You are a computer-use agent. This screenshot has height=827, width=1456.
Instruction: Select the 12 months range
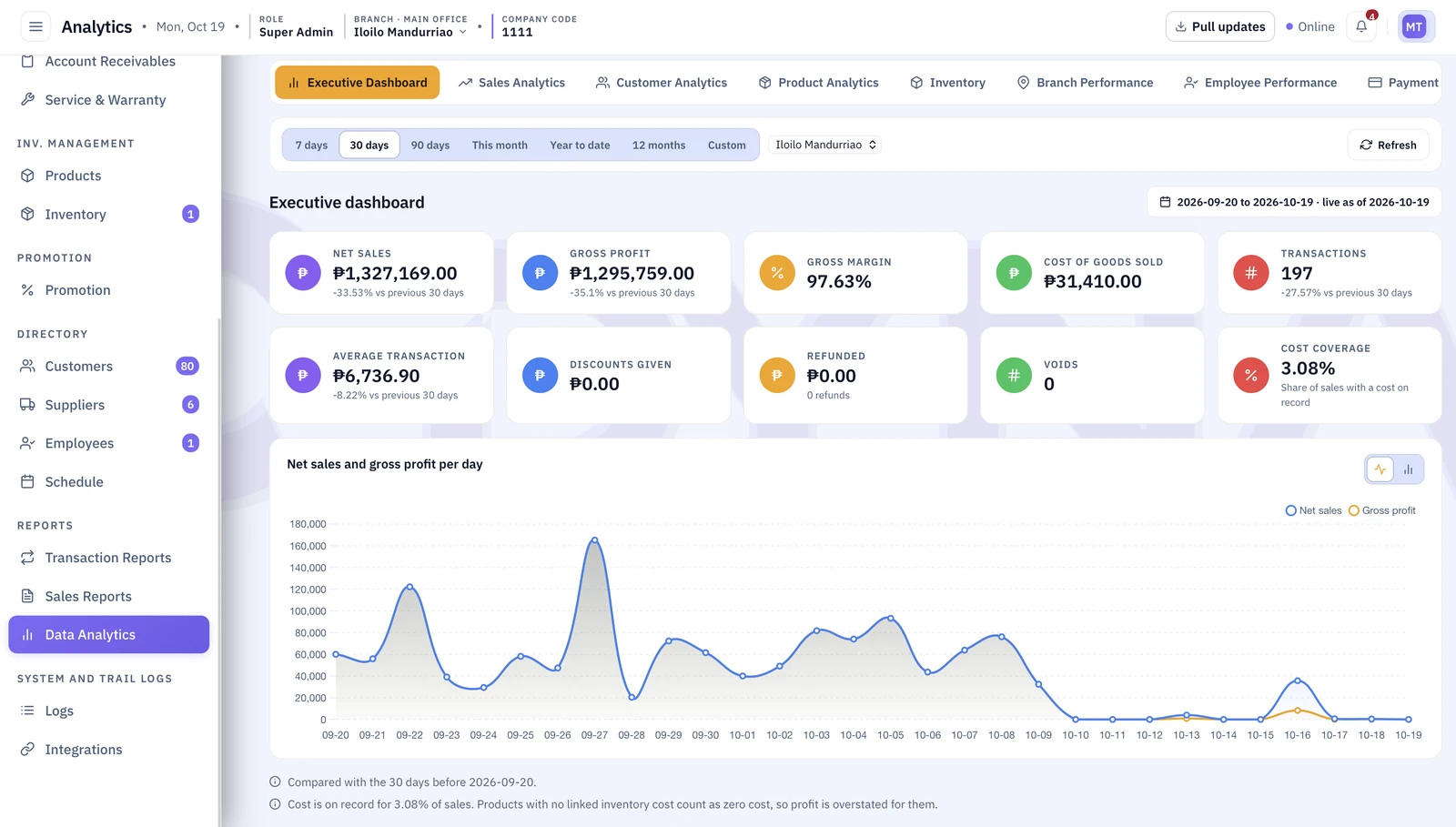pyautogui.click(x=659, y=145)
